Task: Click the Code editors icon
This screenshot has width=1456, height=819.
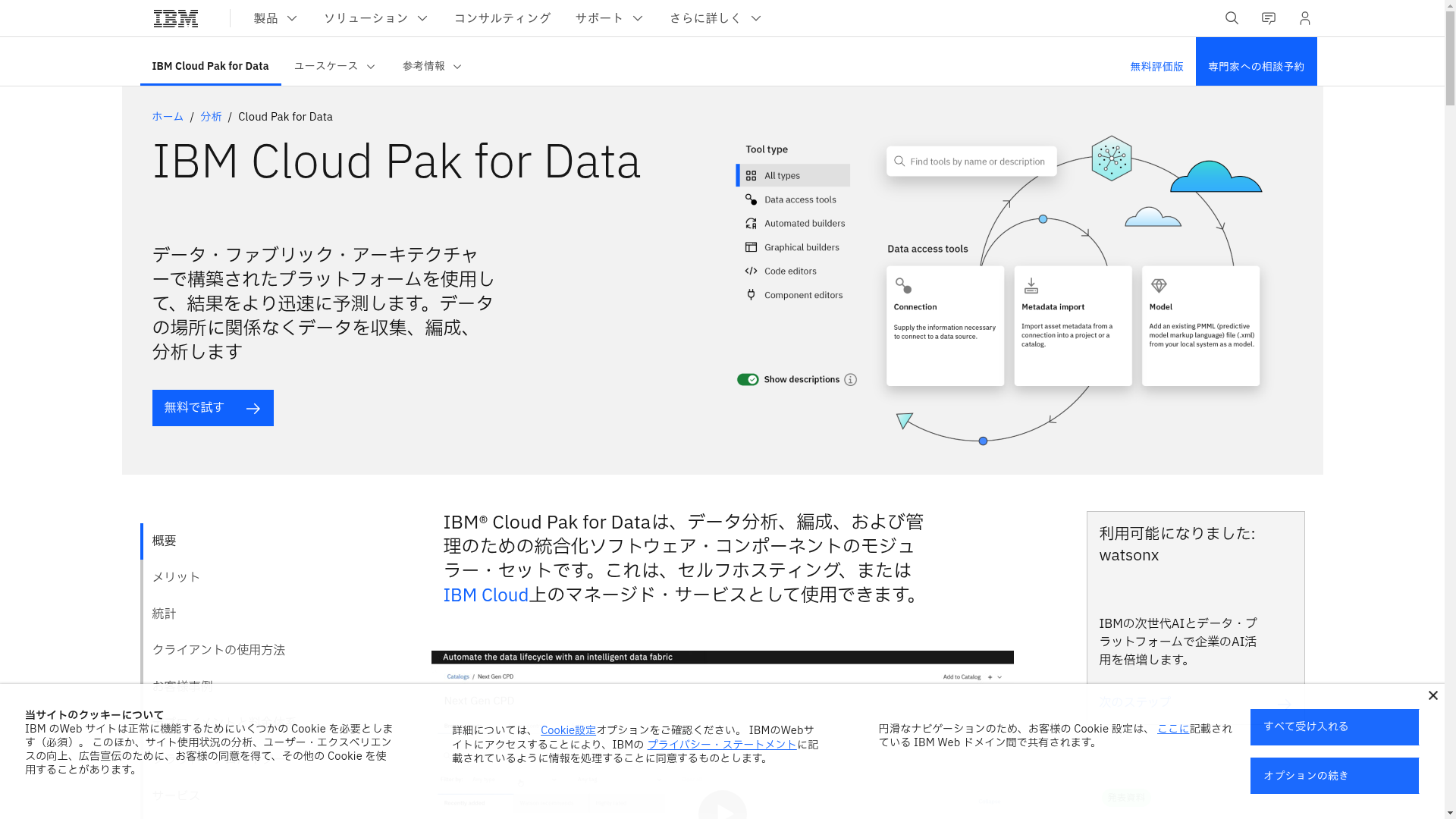Action: click(751, 271)
